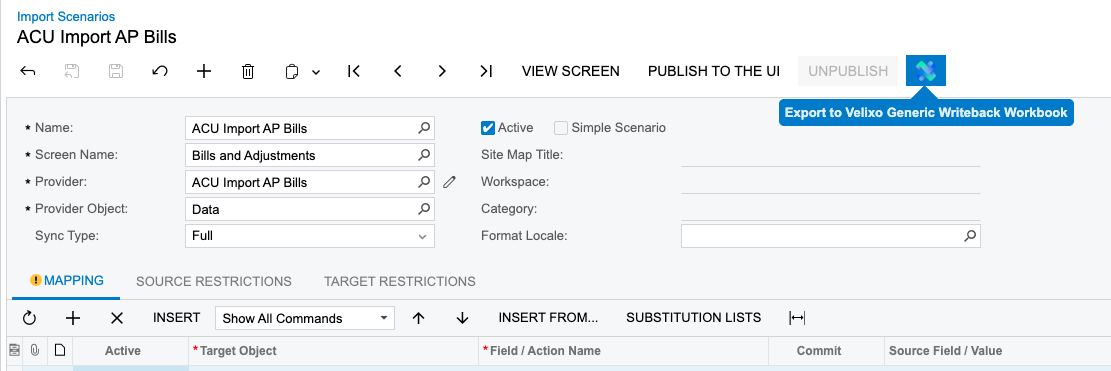This screenshot has height=371, width=1111.
Task: Switch to the Source Restrictions tab
Action: tap(214, 281)
